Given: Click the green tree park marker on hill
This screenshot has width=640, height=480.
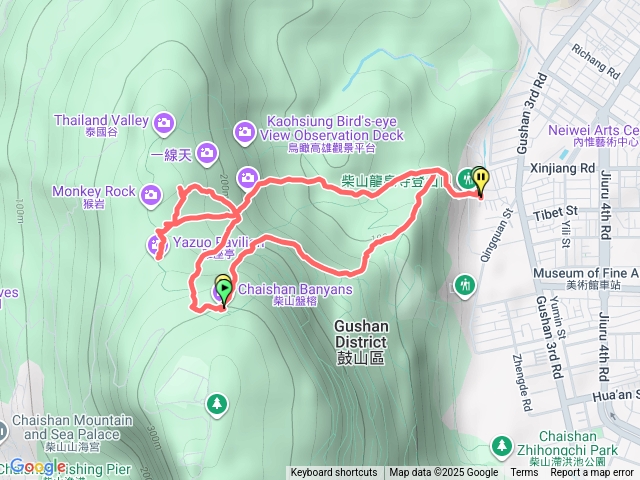Looking at the screenshot, I should [x=217, y=404].
